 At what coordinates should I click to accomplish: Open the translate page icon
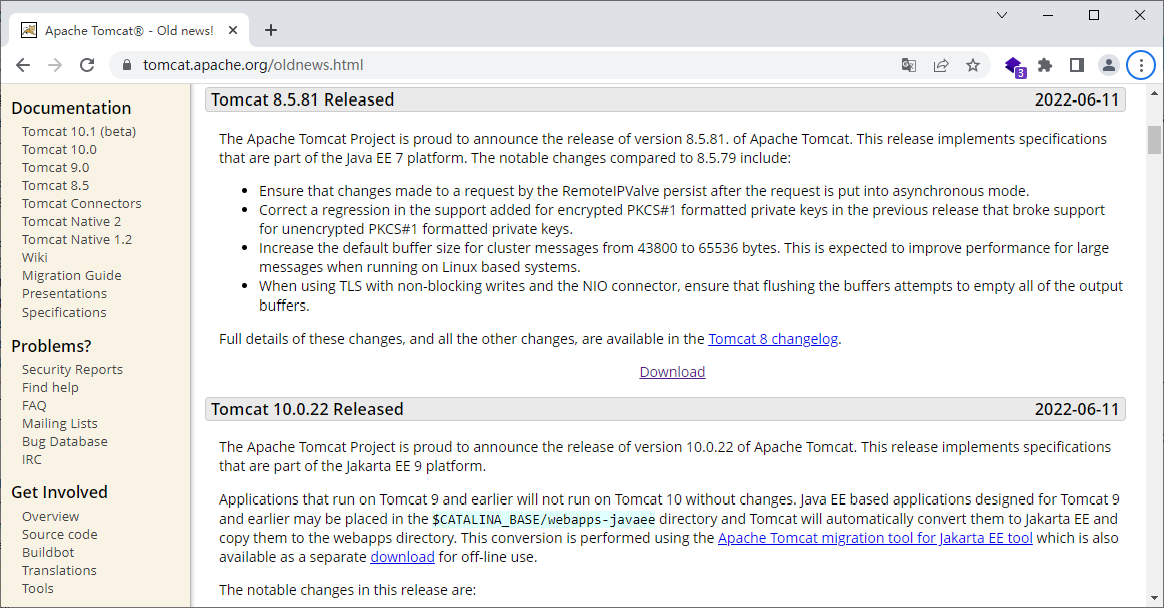click(909, 65)
